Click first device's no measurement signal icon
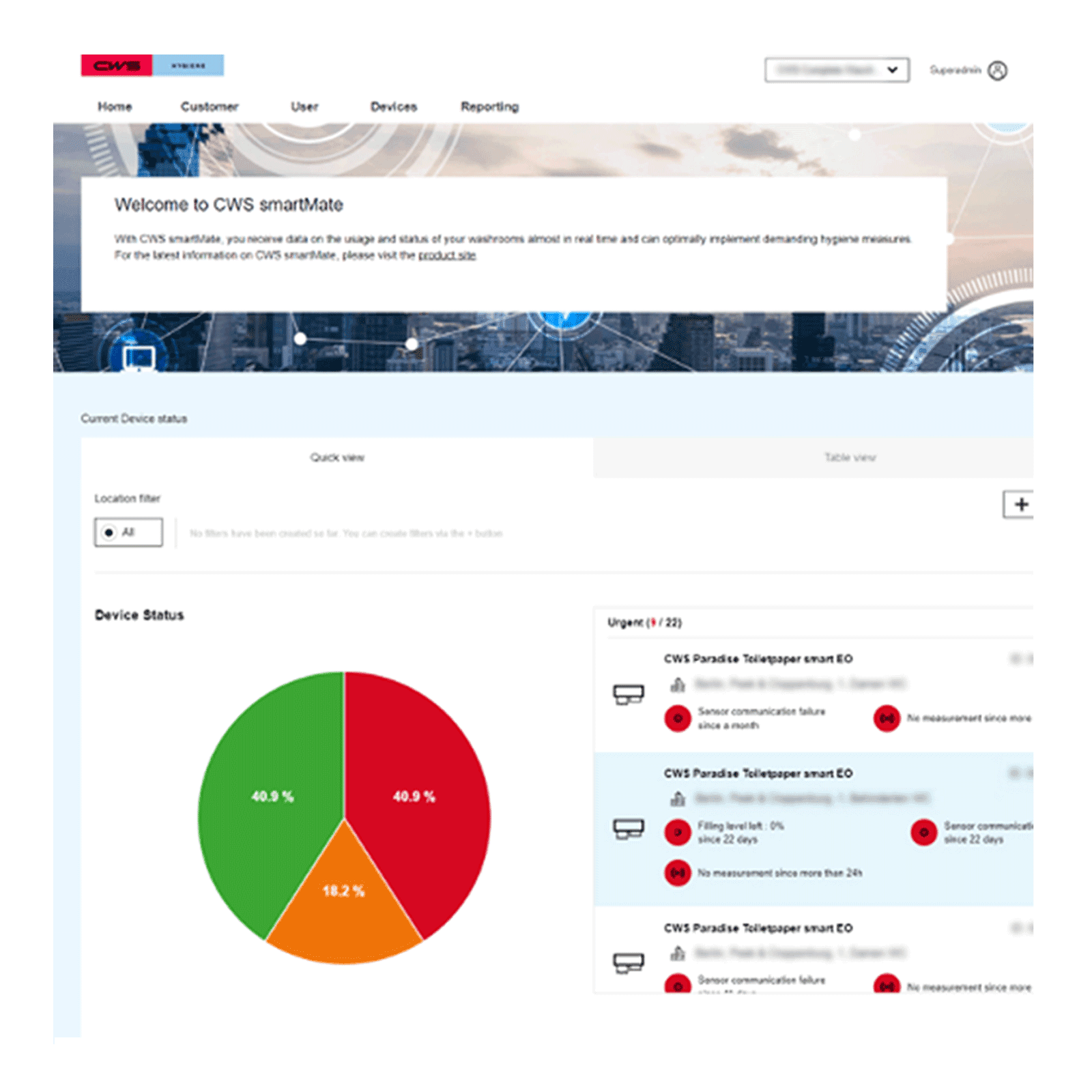This screenshot has height=1092, width=1092. pos(887,718)
